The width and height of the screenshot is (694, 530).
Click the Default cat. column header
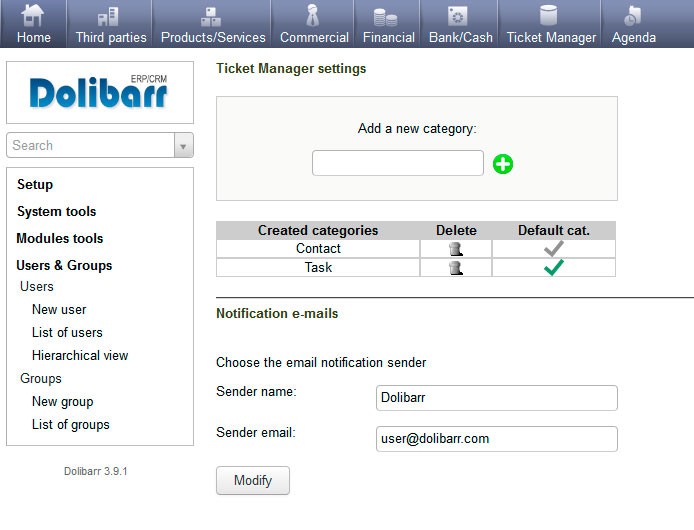coord(554,231)
